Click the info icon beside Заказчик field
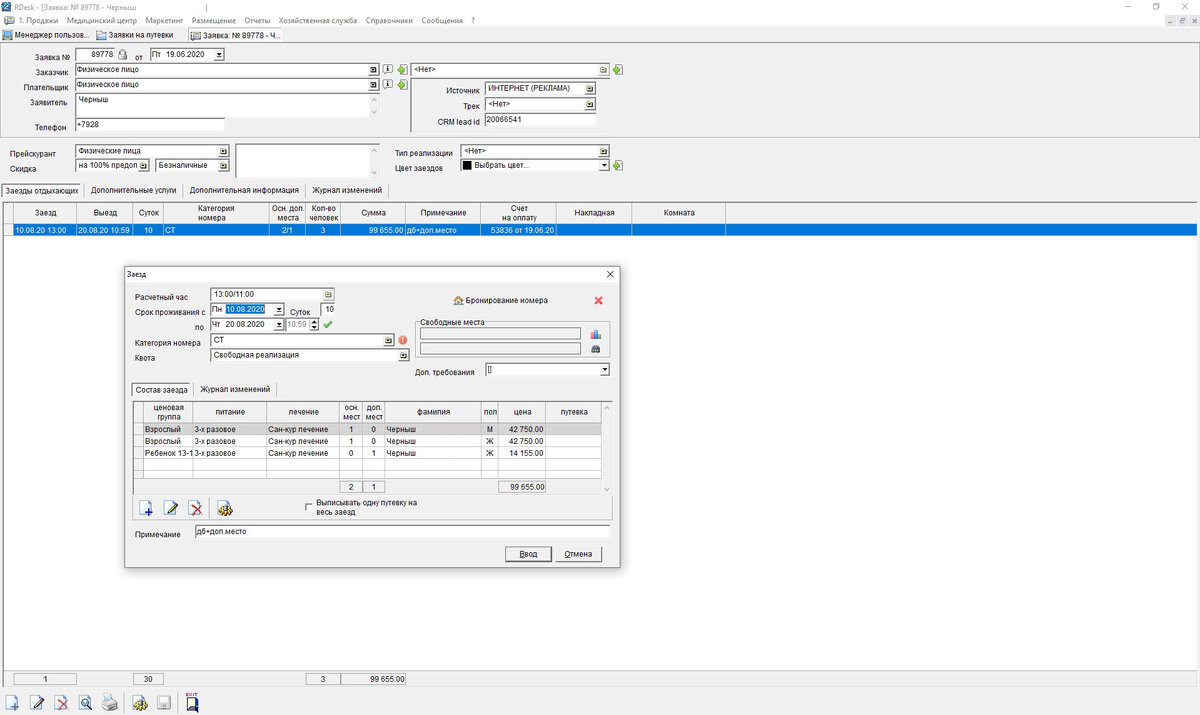1200x715 pixels. [x=388, y=70]
